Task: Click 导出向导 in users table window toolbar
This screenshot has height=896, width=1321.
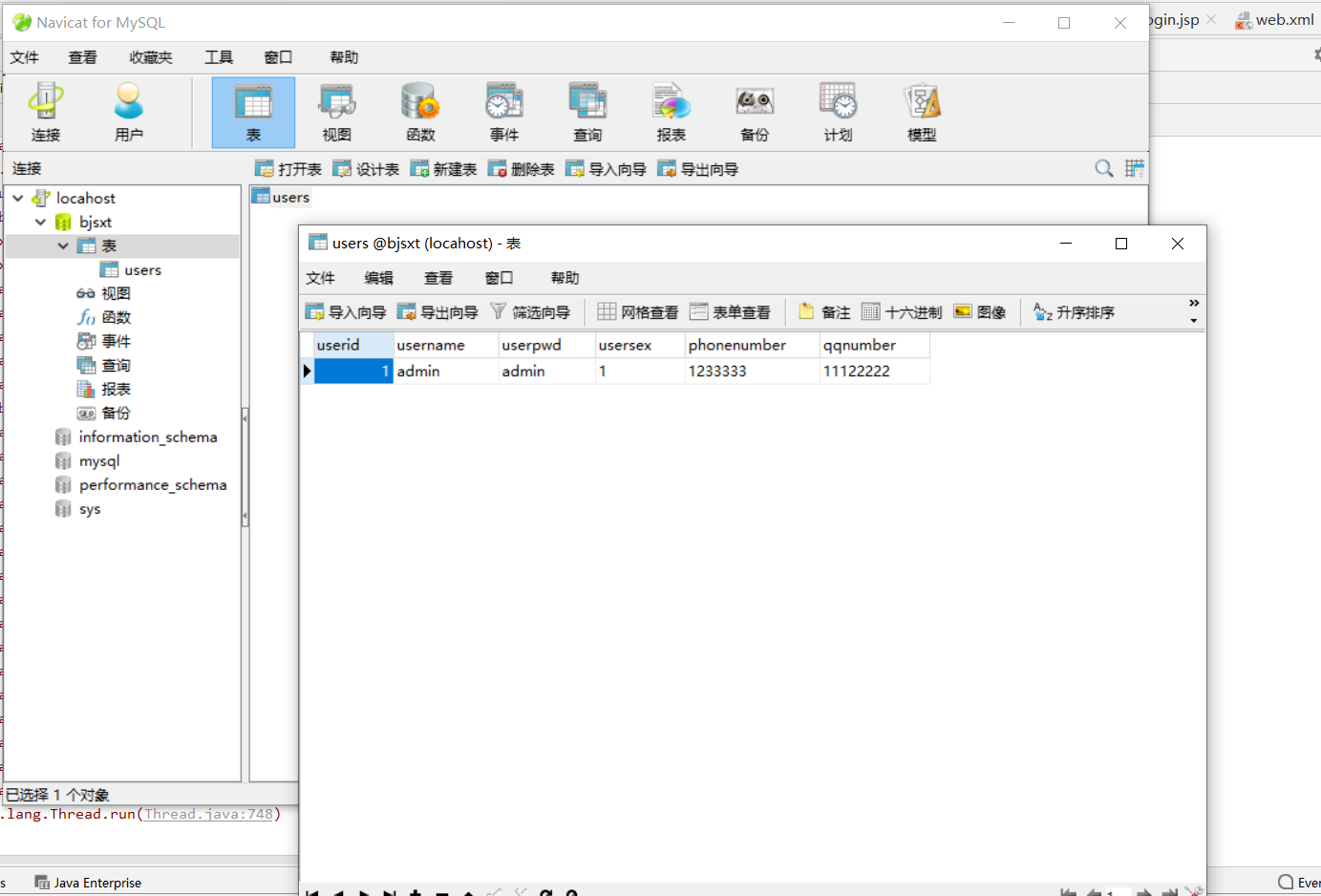Action: click(x=437, y=312)
